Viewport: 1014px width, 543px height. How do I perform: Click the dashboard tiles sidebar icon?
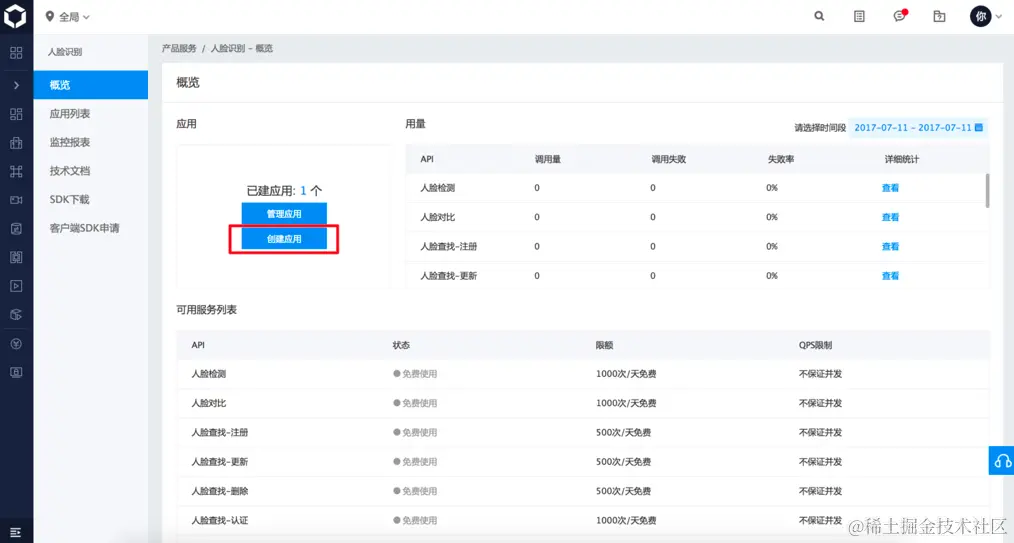point(16,114)
